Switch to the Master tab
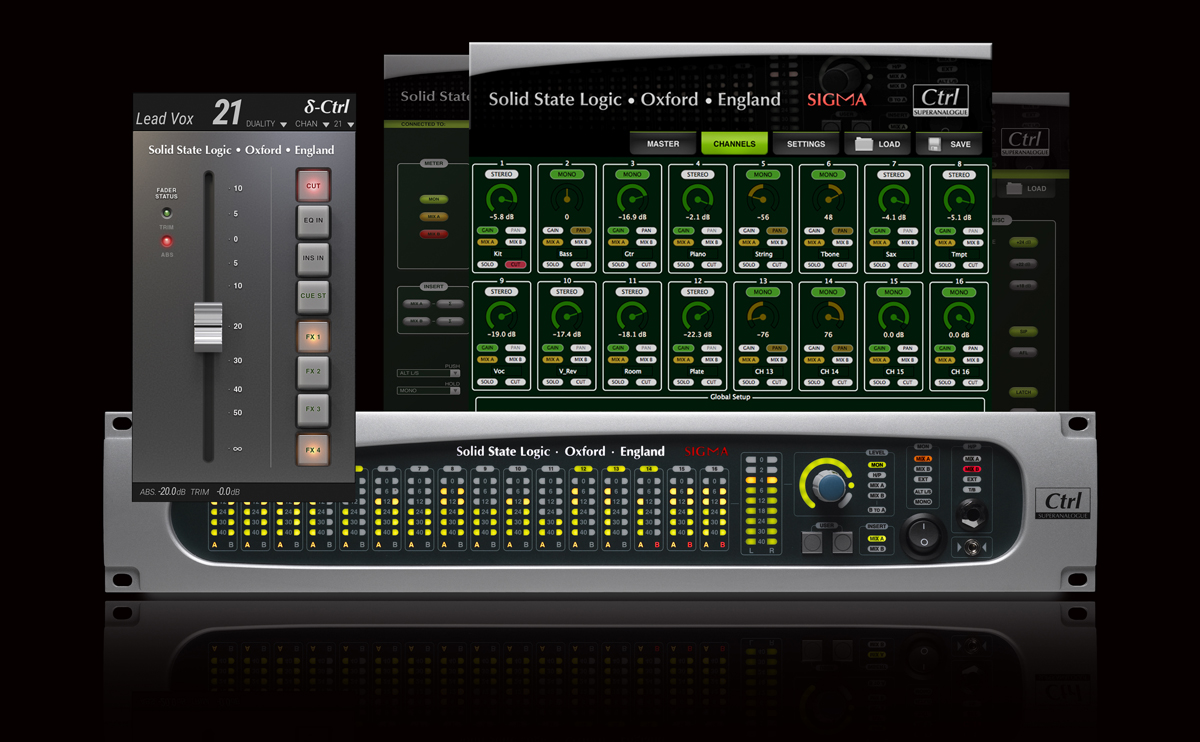The width and height of the screenshot is (1200, 742). 663,143
